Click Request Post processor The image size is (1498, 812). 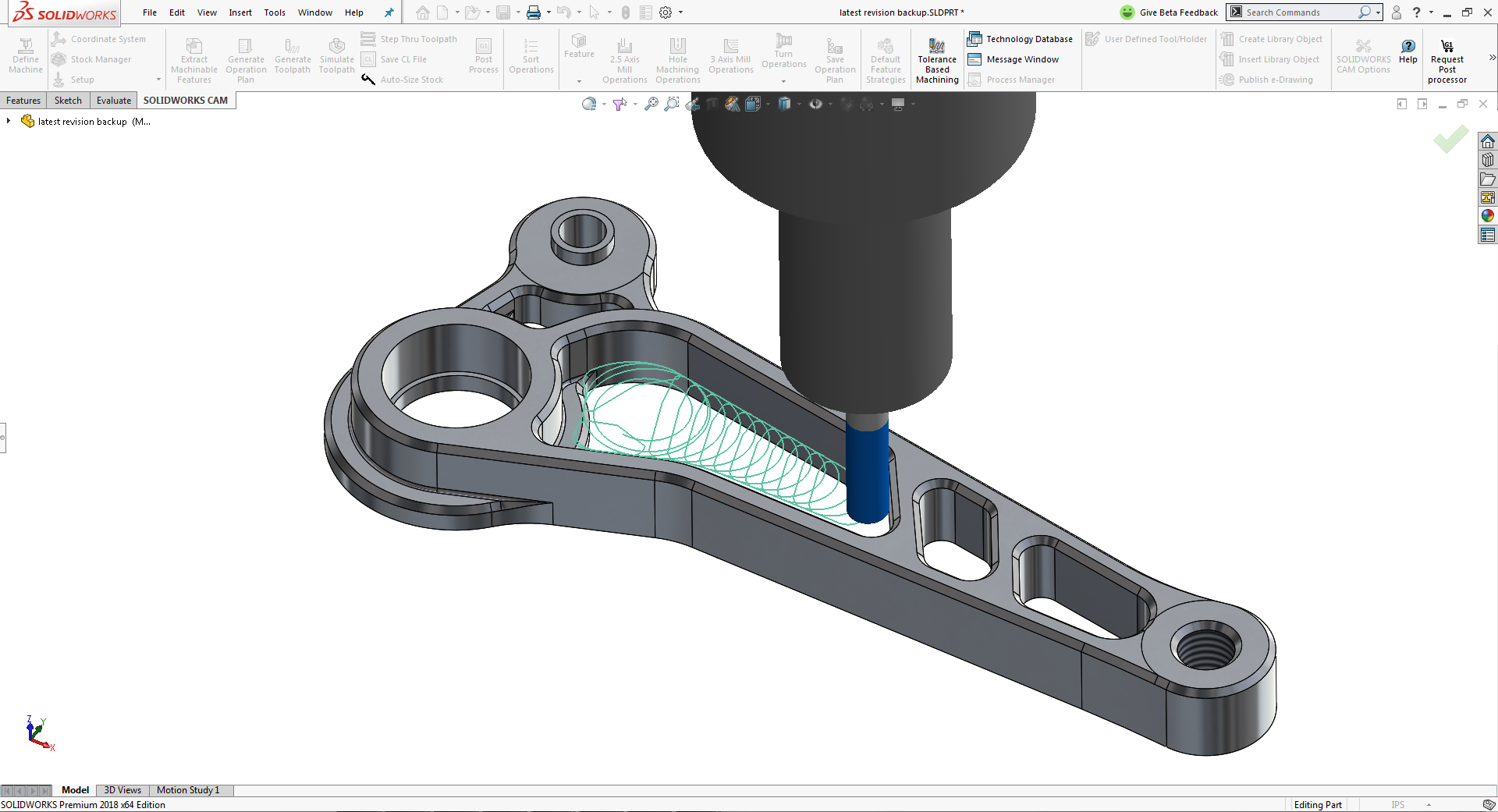1447,59
